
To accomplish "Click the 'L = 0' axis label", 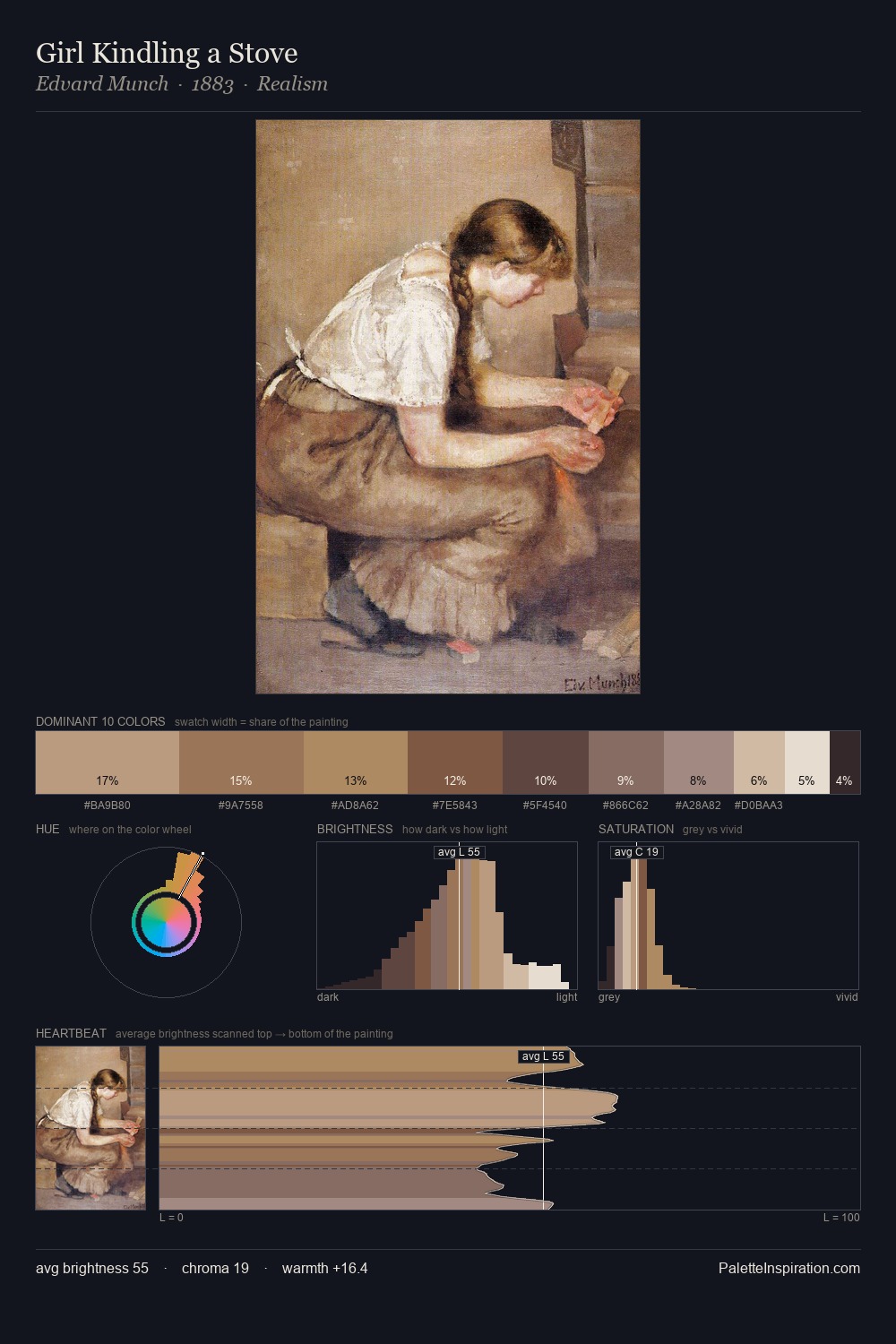I will (x=171, y=1217).
